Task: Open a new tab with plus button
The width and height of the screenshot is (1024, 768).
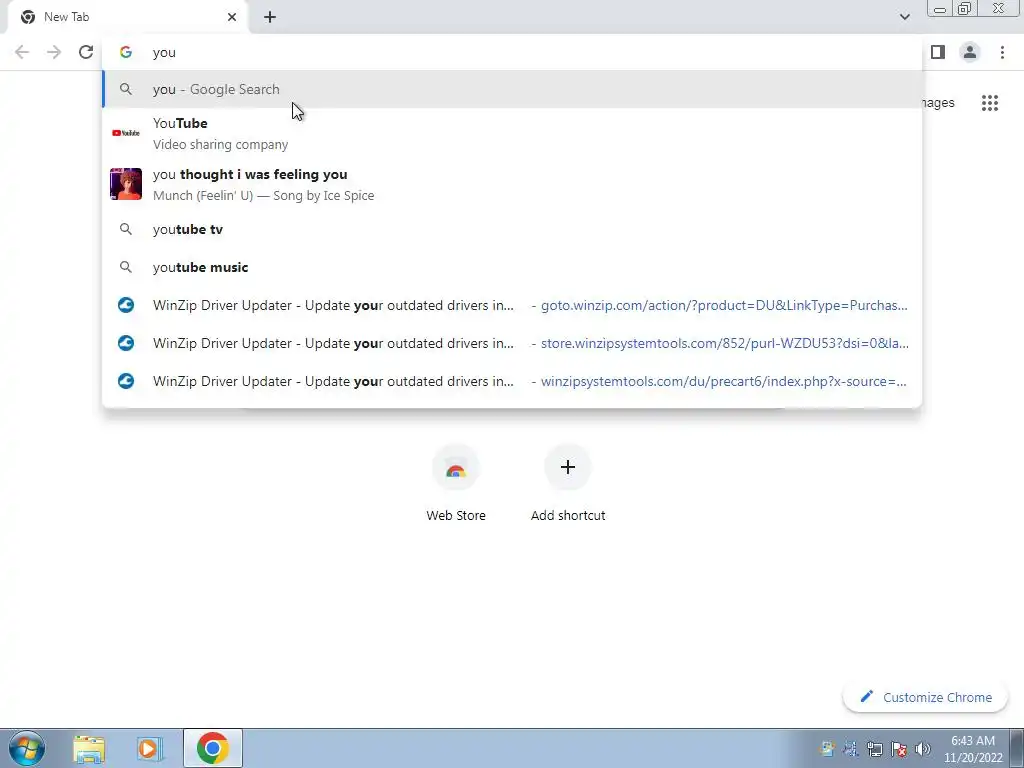Action: 270,17
